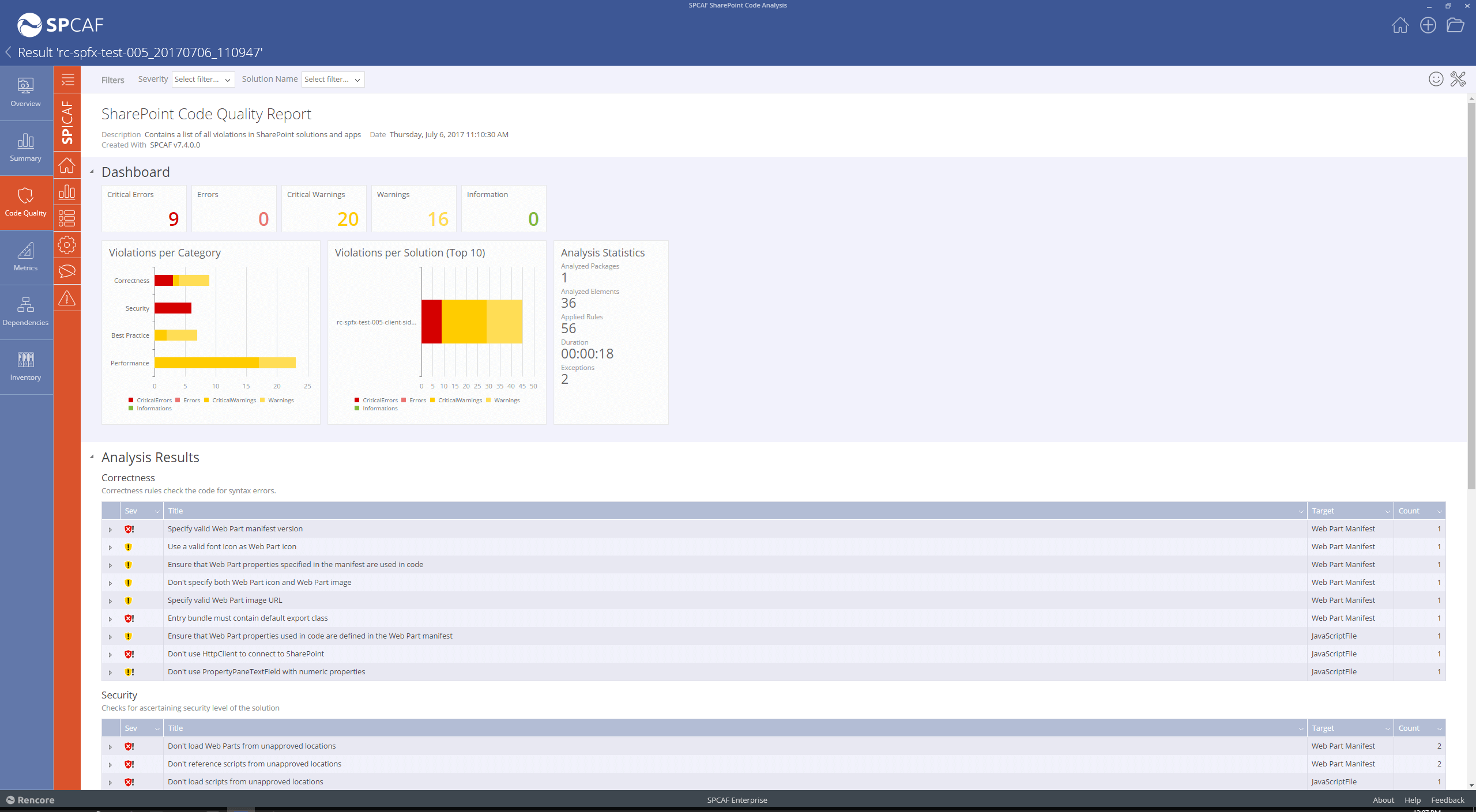Collapse the Dashboard section

coord(92,172)
